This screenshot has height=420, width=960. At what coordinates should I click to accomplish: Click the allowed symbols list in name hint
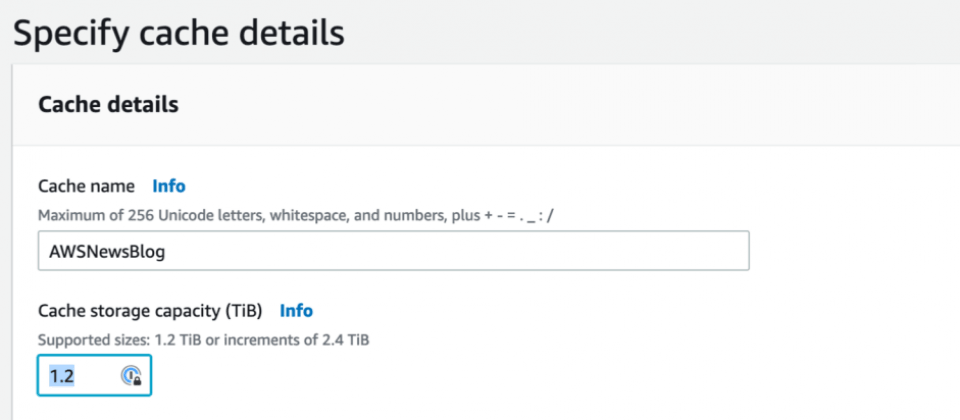coord(522,216)
